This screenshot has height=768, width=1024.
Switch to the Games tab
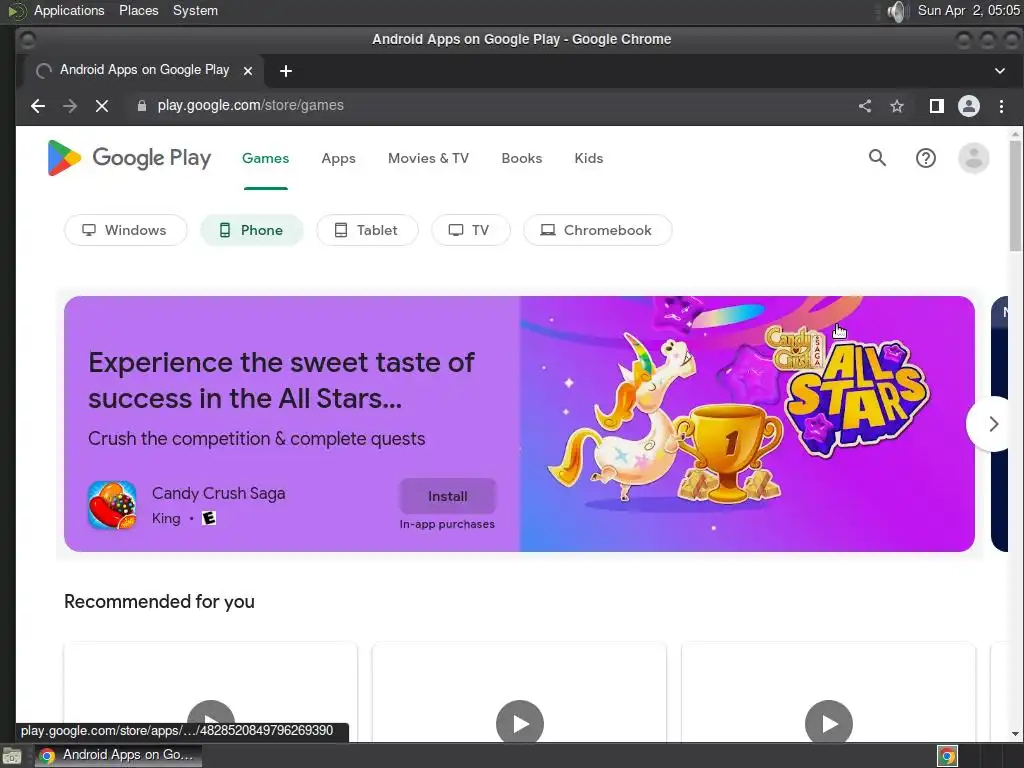tap(265, 158)
